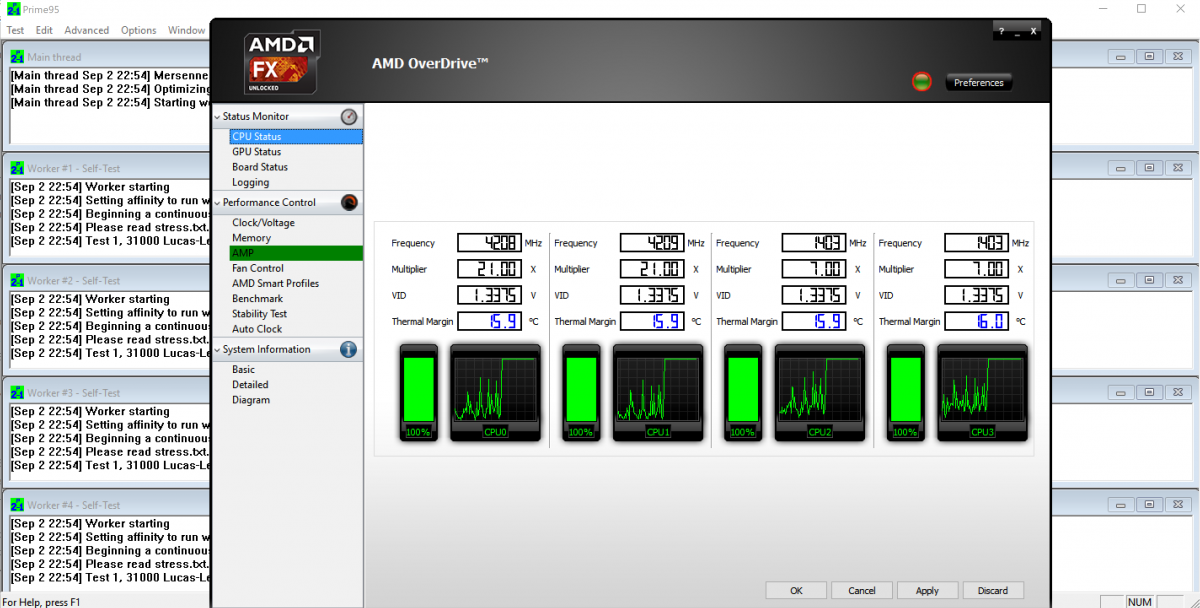Viewport: 1200px width, 608px height.
Task: Confirm with the OK button
Action: (x=796, y=590)
